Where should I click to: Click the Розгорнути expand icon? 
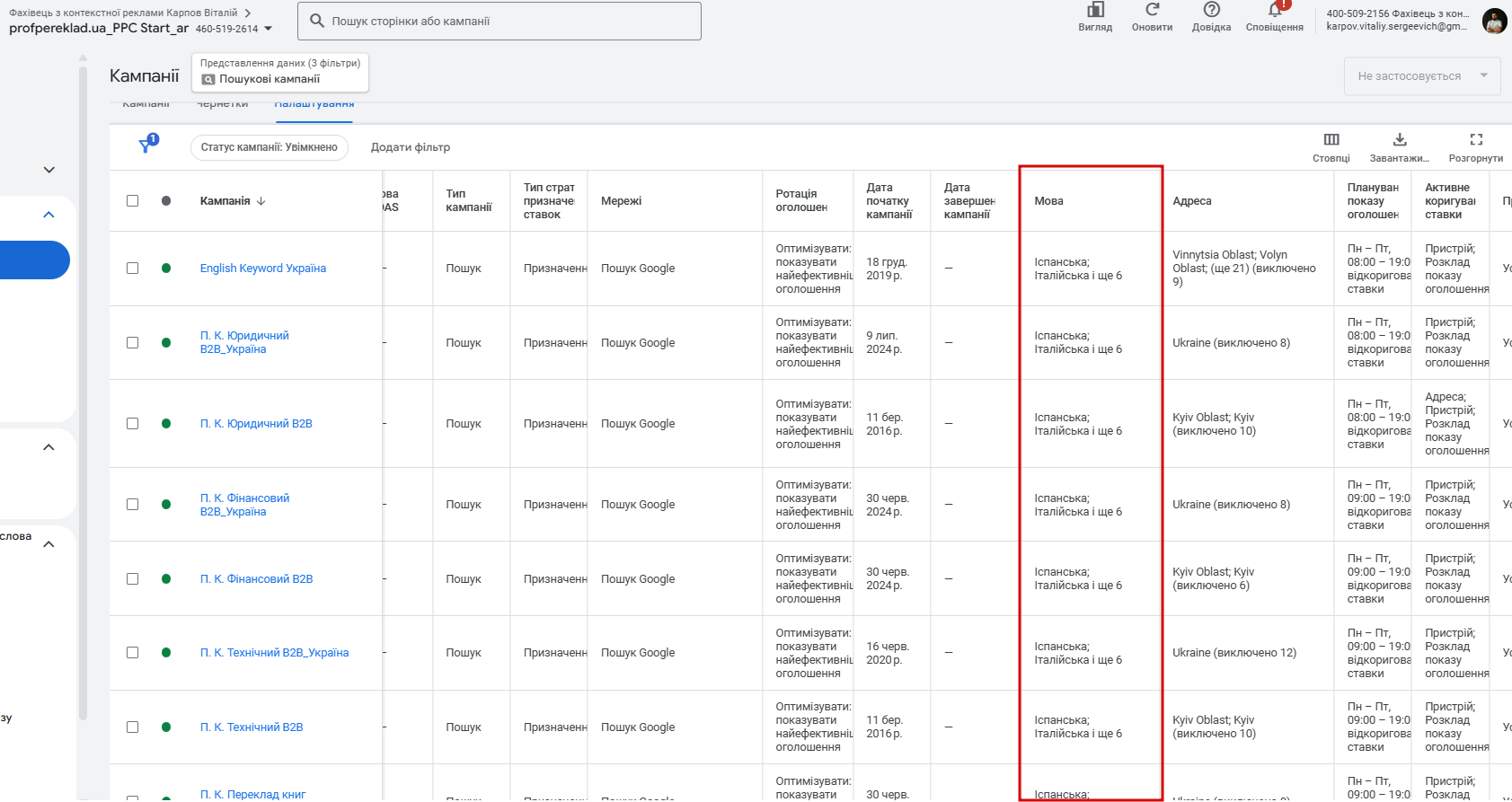pos(1476,139)
